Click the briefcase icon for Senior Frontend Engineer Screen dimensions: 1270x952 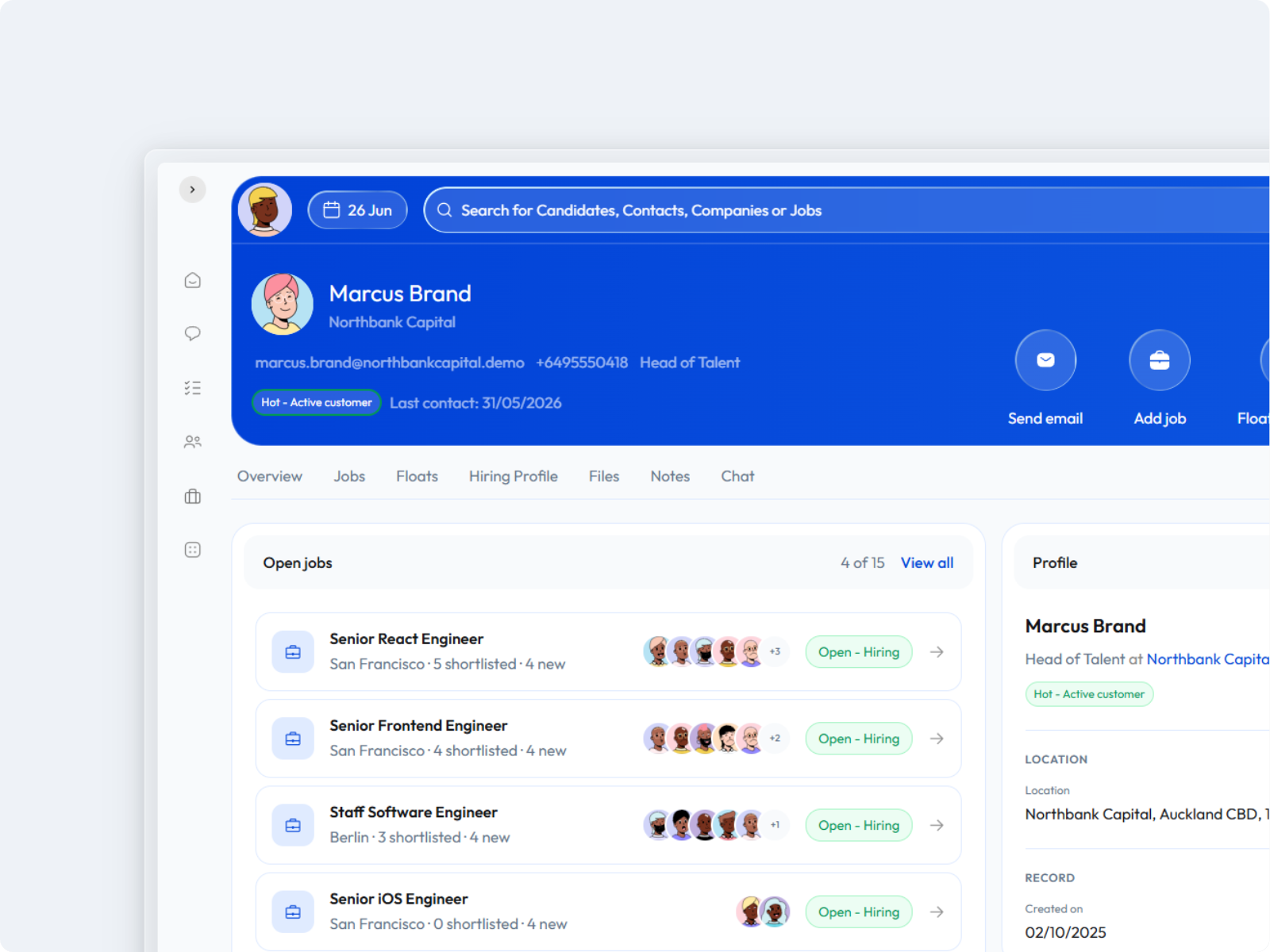[293, 739]
